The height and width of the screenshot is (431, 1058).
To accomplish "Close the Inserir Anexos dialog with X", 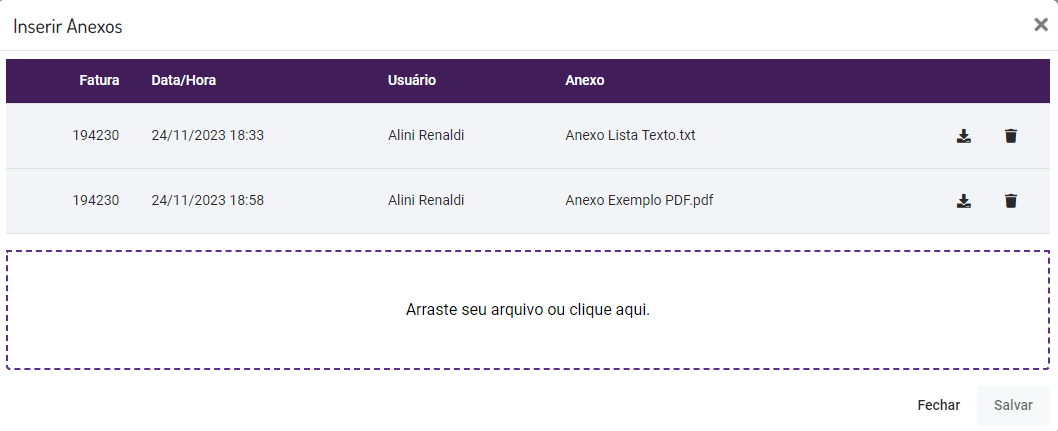I will 1040,25.
